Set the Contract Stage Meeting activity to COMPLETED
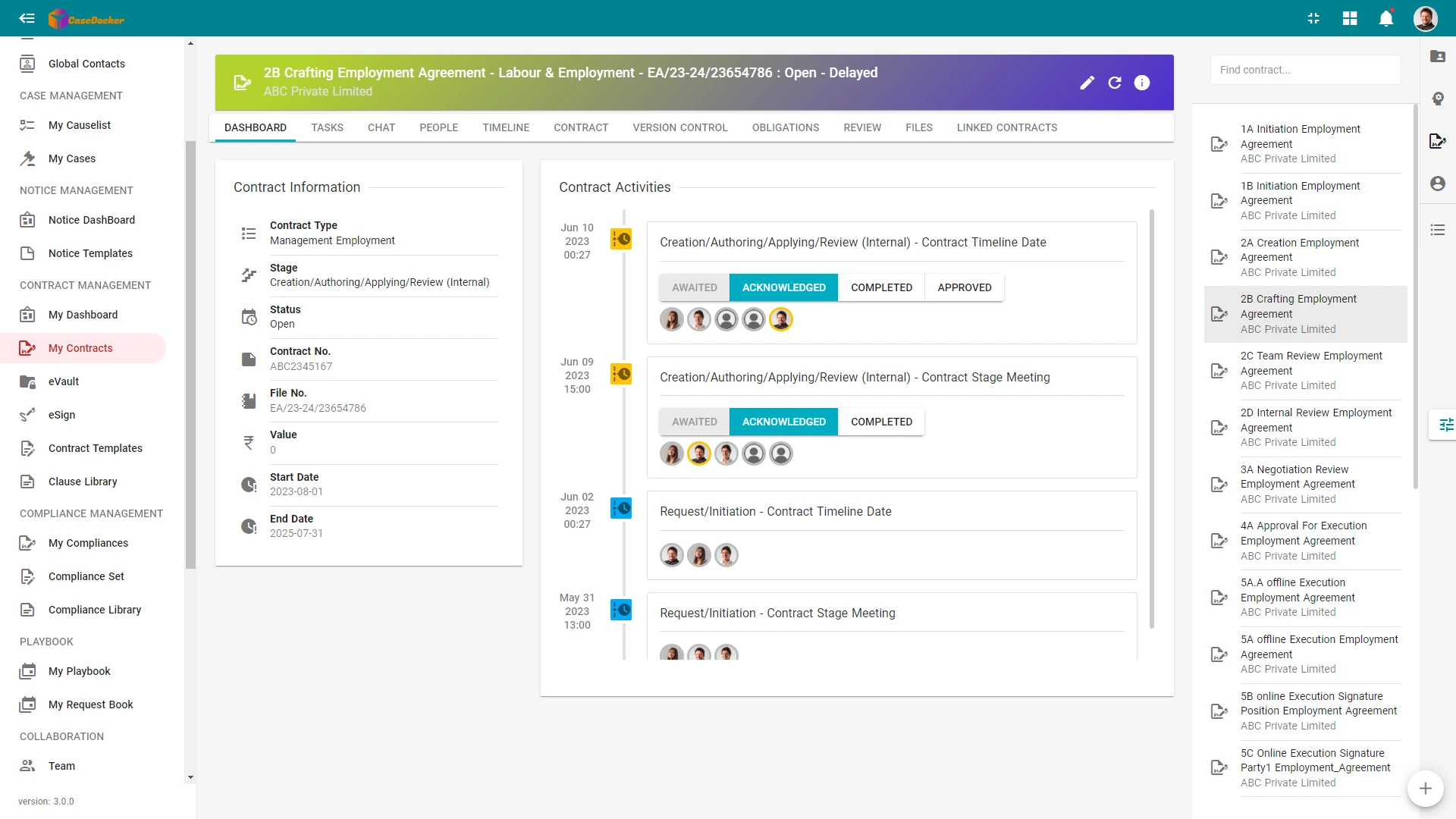The width and height of the screenshot is (1456, 819). [x=881, y=422]
